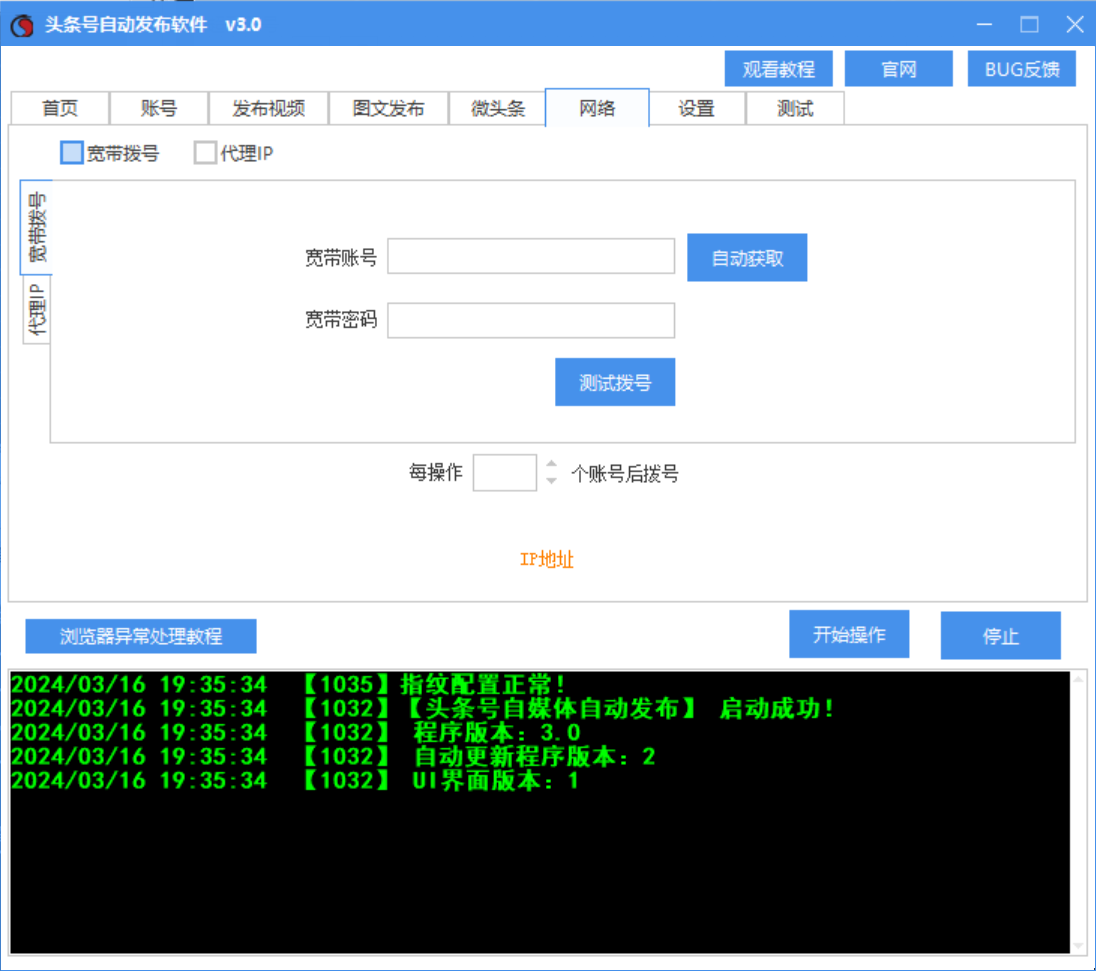Focus the 宽带账号 input field
This screenshot has height=971, width=1096.
tap(531, 256)
